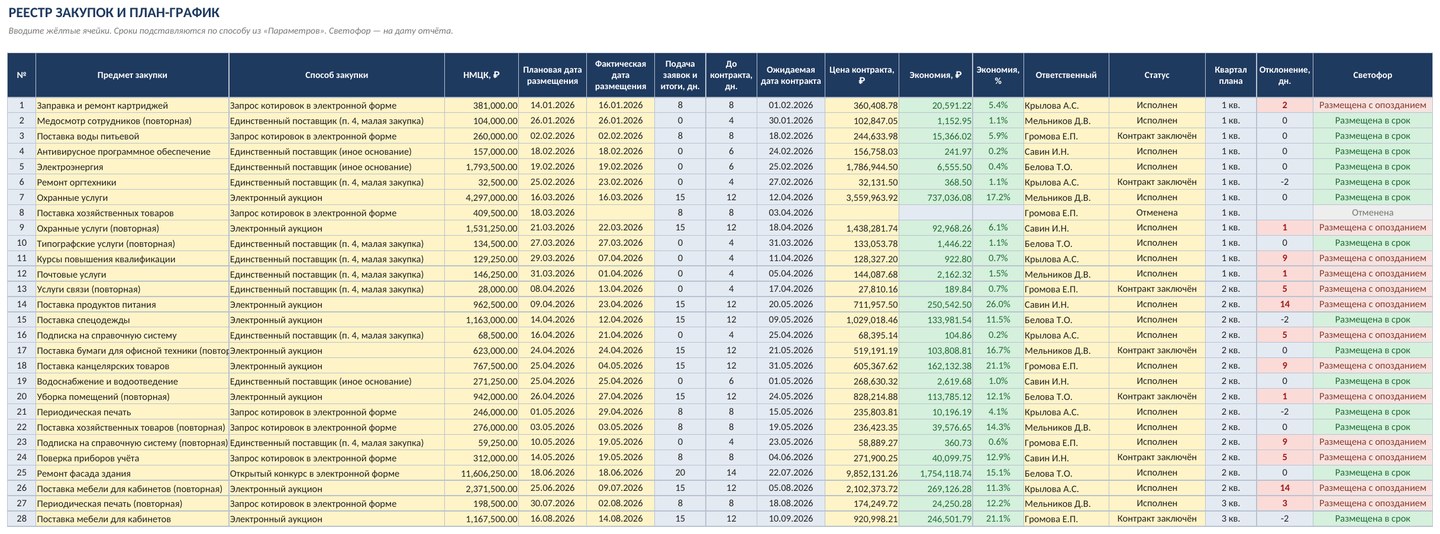
Task: Click the 'Ответственный' column header
Action: [1066, 75]
